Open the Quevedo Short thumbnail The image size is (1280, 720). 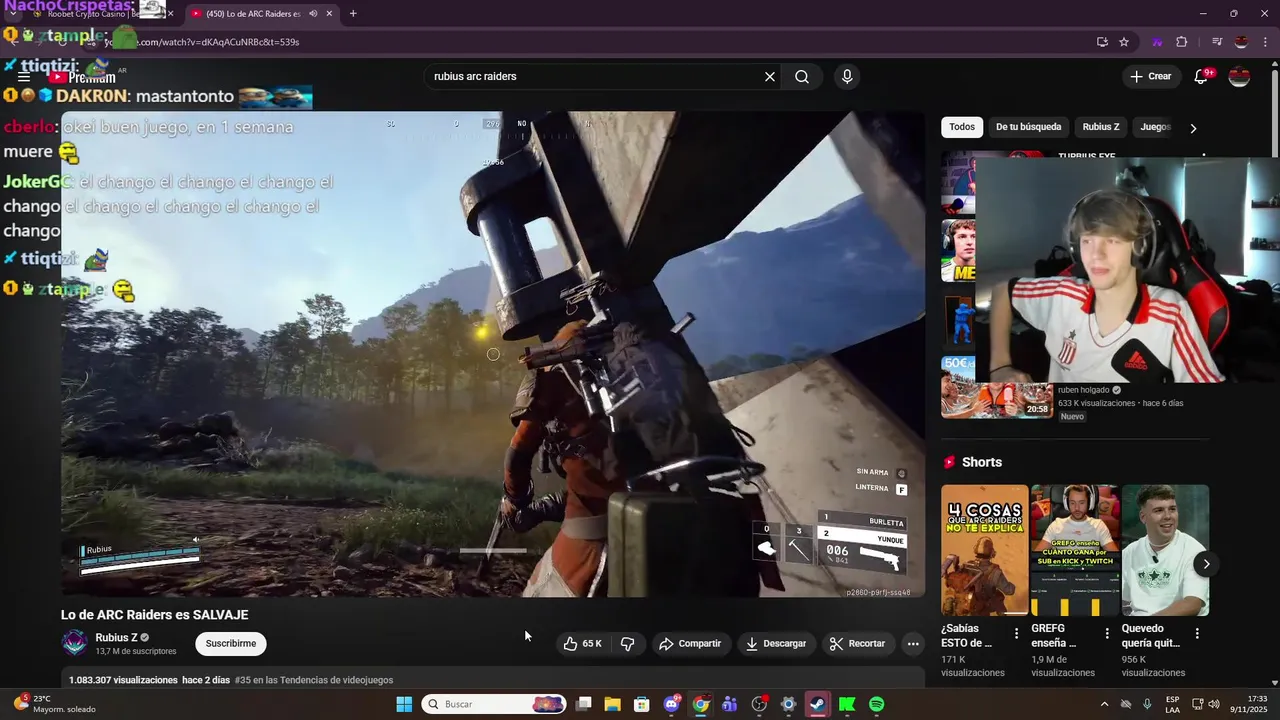tap(1165, 550)
